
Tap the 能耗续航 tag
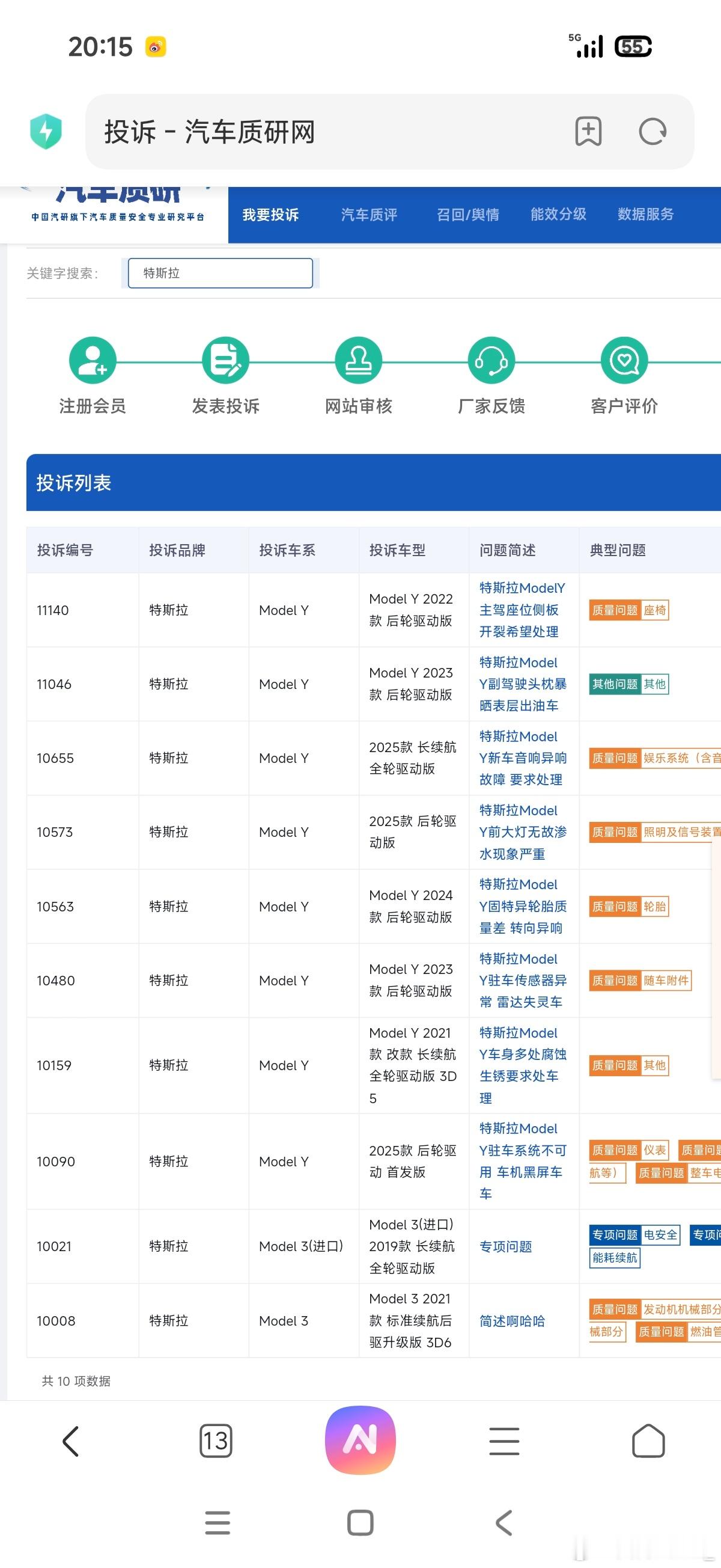point(615,1258)
